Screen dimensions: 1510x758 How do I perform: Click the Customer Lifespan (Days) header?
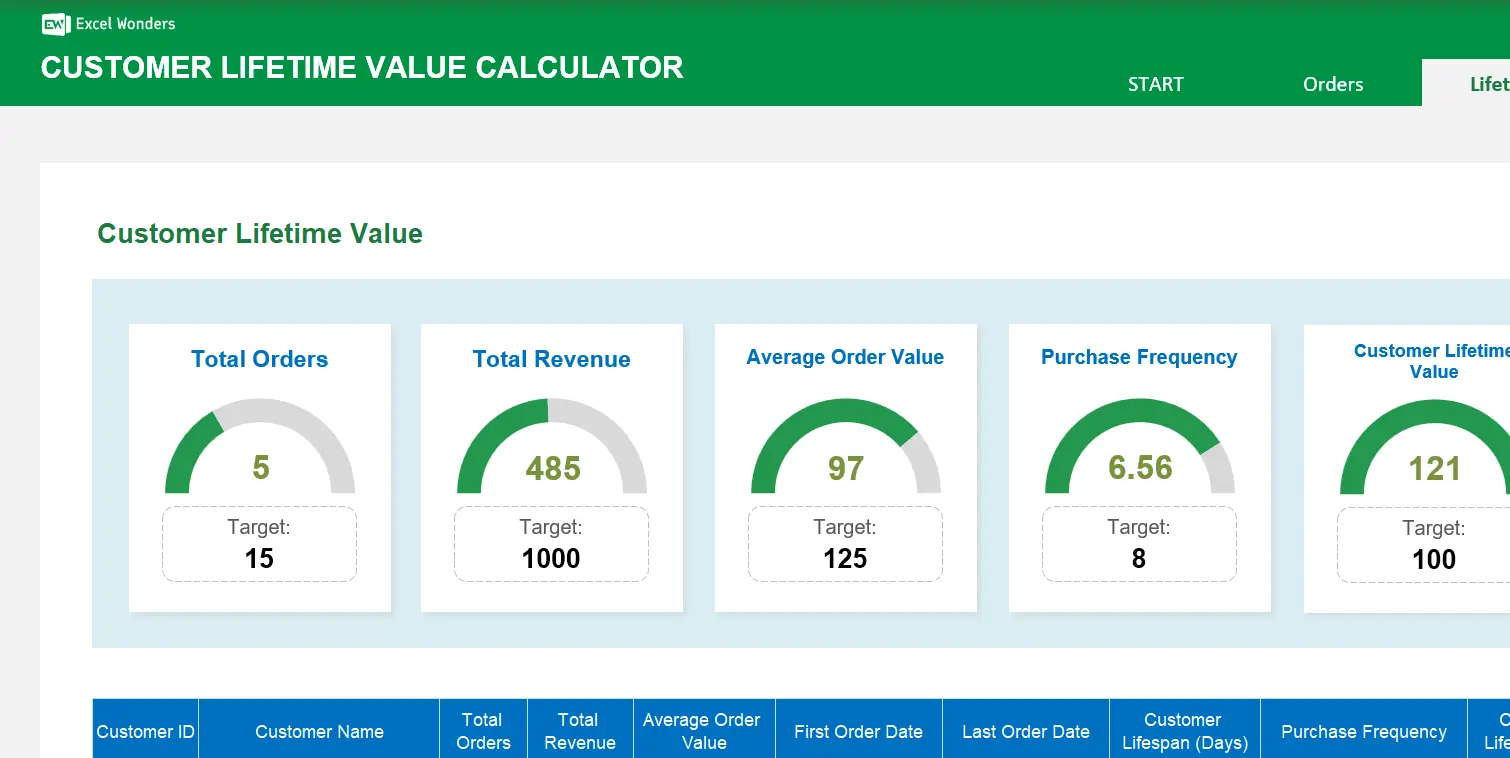click(1184, 730)
